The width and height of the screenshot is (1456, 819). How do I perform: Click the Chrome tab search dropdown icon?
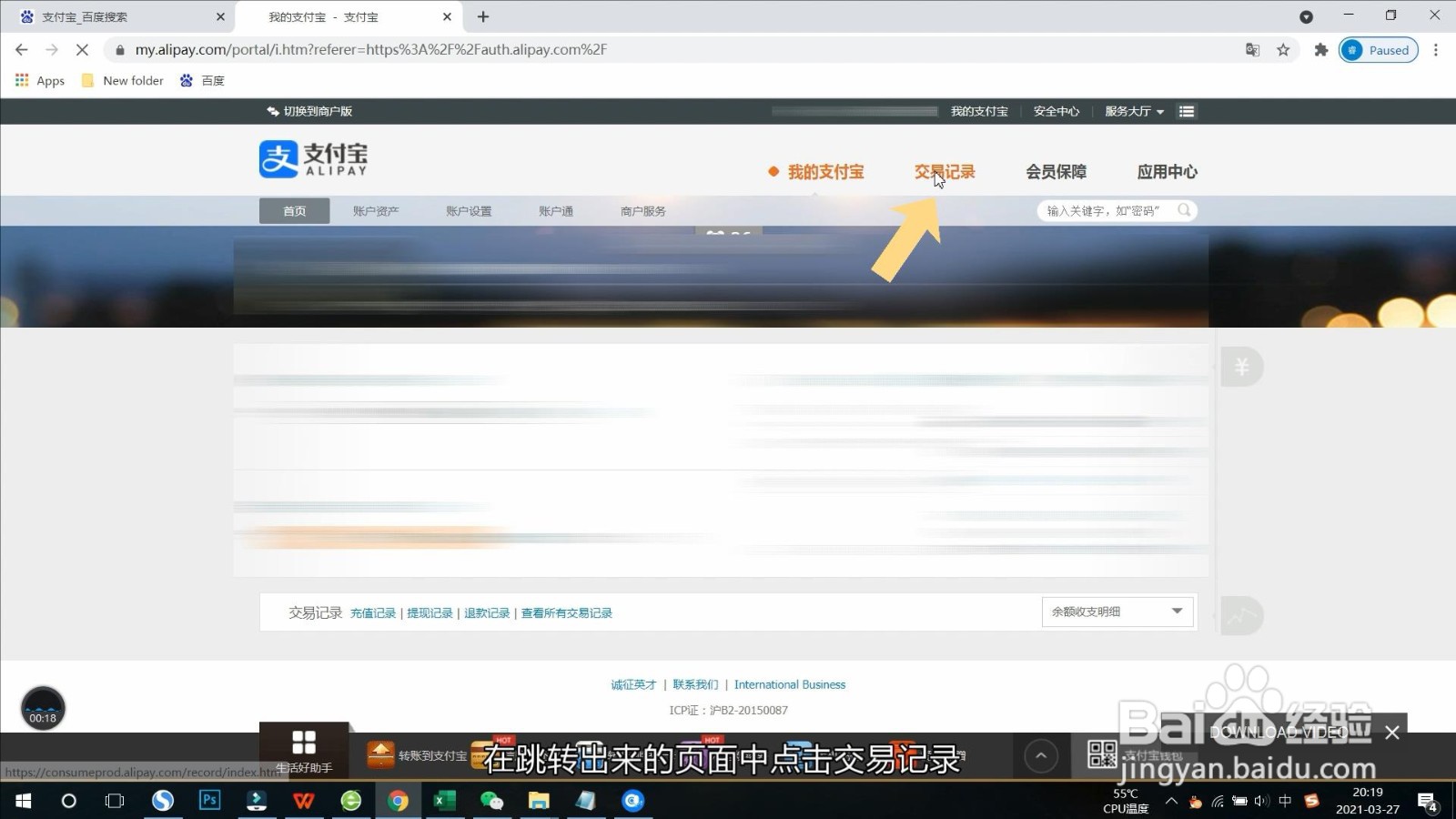coord(1306,16)
